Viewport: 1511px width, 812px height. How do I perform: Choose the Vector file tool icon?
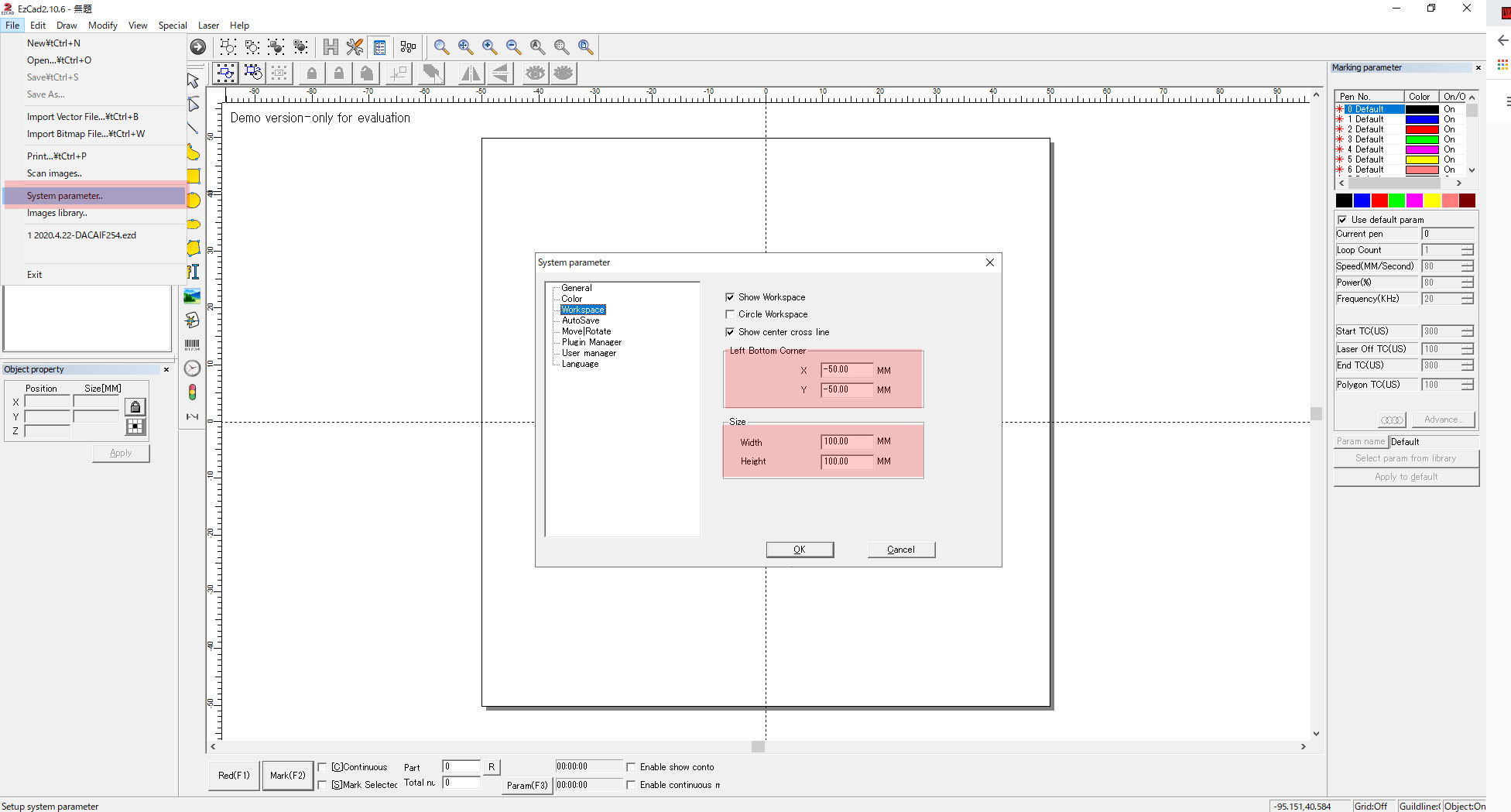tap(193, 320)
